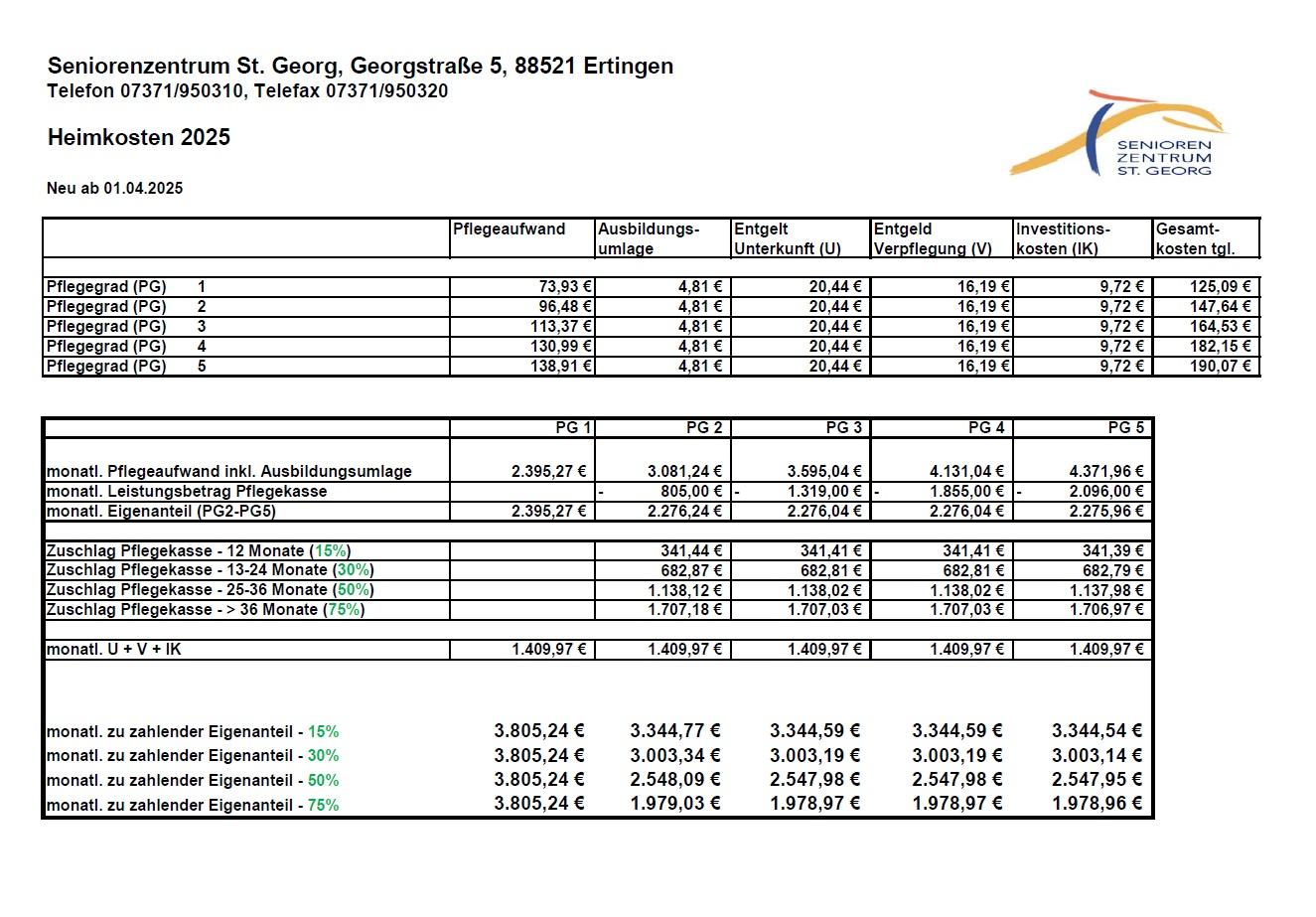1316x917 pixels.
Task: Select 'monatl. Pflegeaufwand inkl. Ausbildungsumlage' label
Action: (x=229, y=472)
